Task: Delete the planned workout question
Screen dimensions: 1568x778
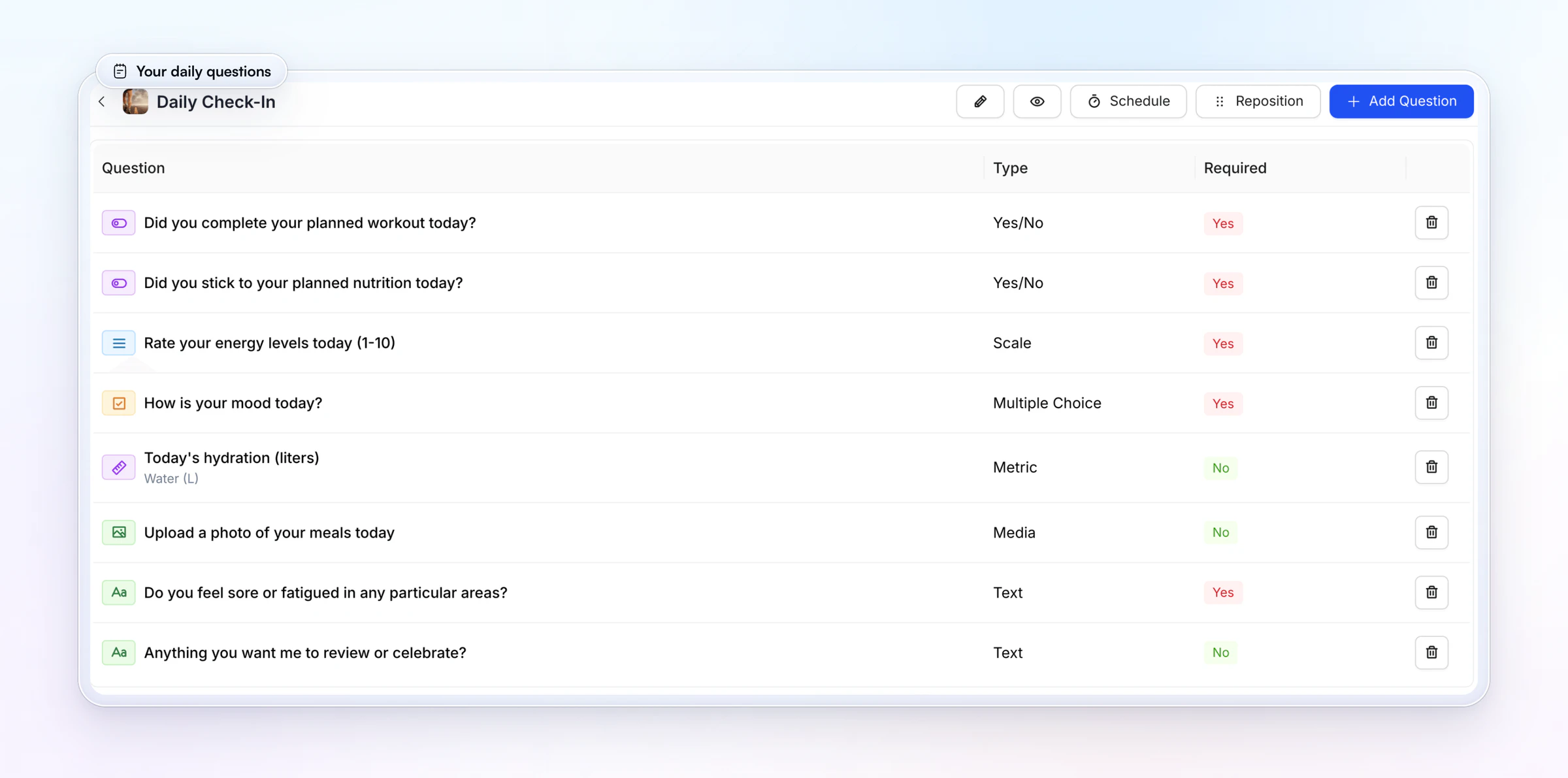Action: tap(1431, 223)
